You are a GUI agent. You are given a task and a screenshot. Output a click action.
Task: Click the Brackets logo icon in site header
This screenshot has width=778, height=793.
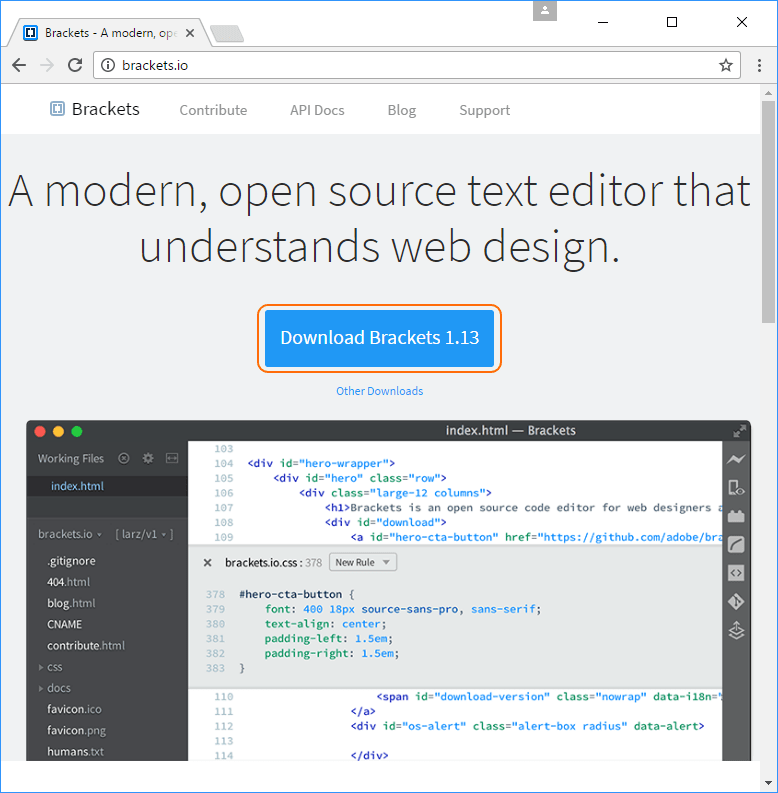[57, 109]
